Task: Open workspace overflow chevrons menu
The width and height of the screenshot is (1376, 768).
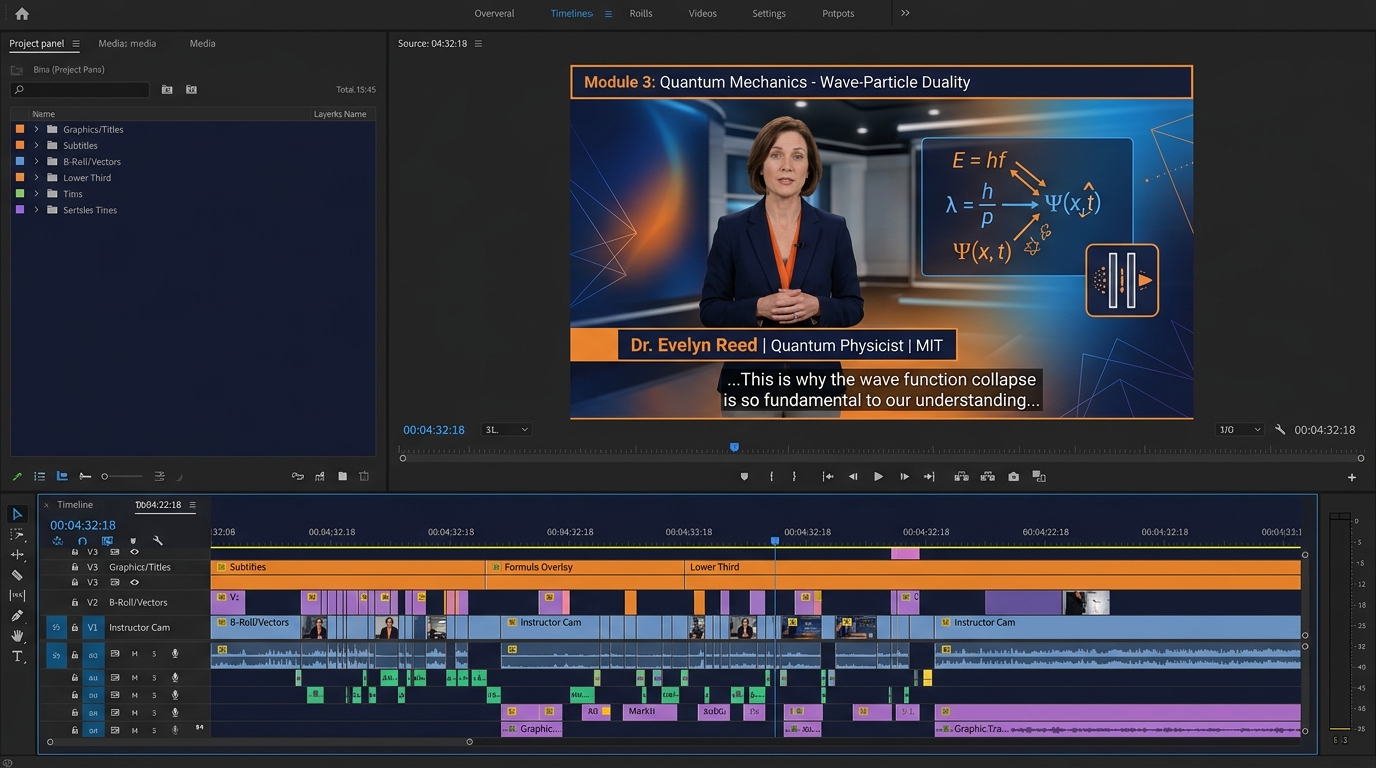Action: point(905,13)
